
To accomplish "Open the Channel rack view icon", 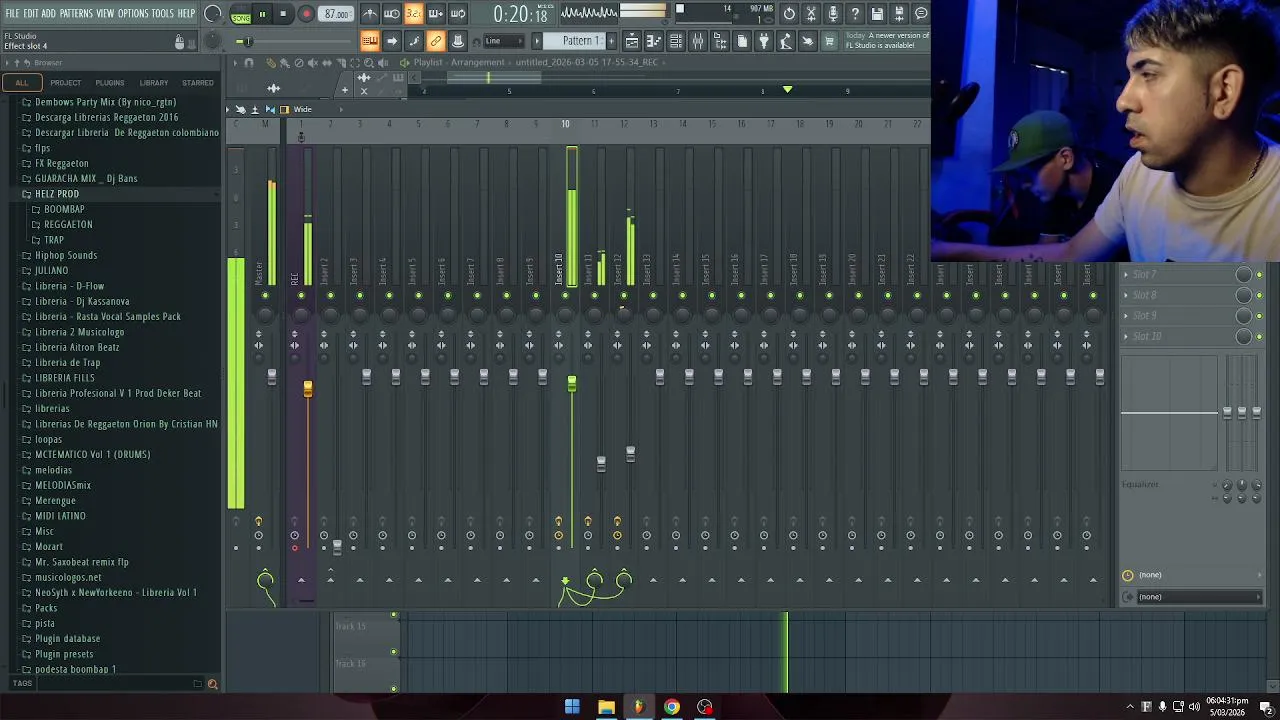I will click(x=676, y=41).
